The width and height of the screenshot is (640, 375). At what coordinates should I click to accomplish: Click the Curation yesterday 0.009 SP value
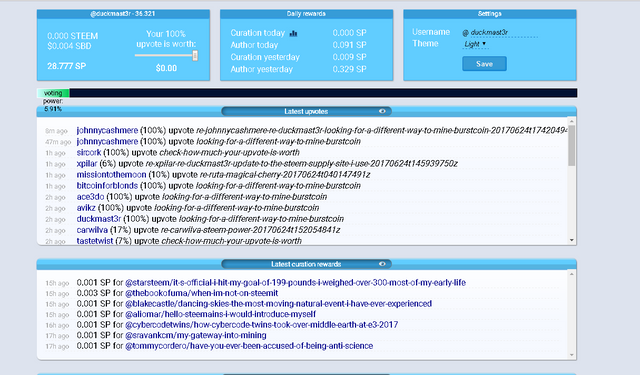point(349,57)
